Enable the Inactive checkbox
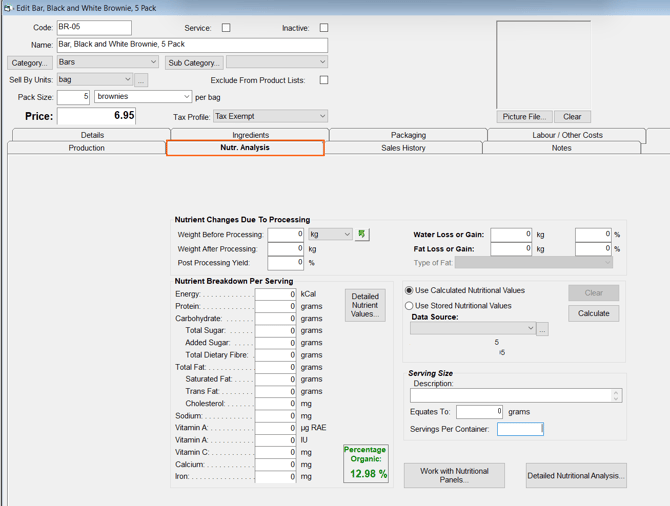The image size is (670, 506). [x=324, y=28]
